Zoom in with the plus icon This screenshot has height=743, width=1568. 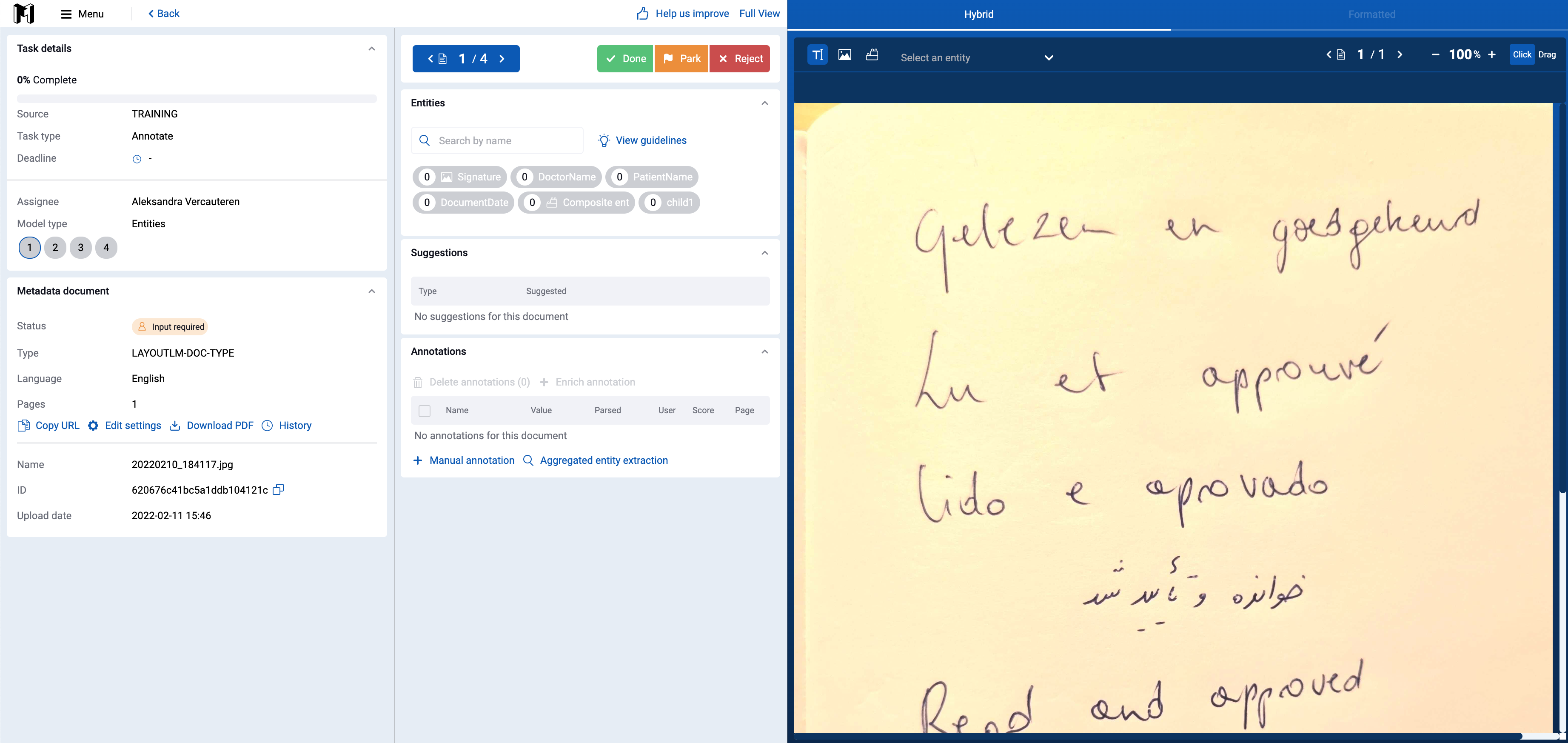[x=1491, y=55]
